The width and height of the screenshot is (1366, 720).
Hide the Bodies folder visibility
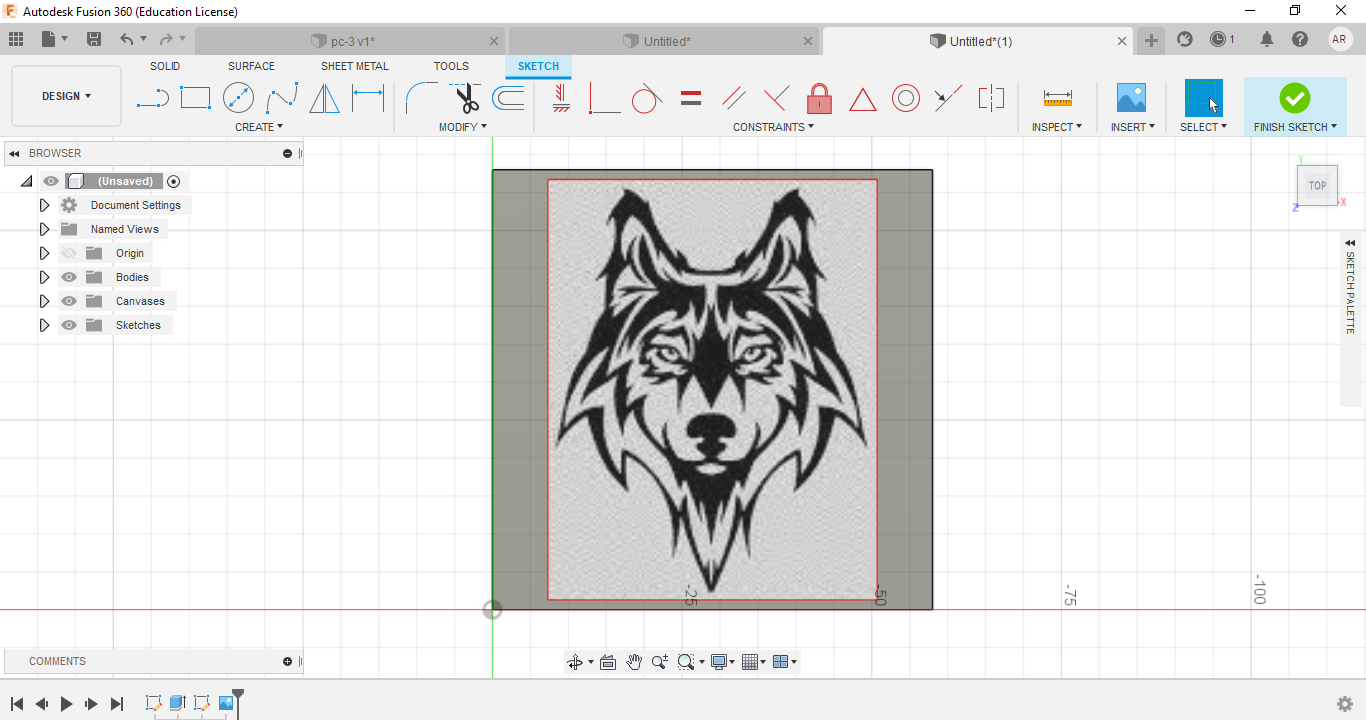coord(69,277)
